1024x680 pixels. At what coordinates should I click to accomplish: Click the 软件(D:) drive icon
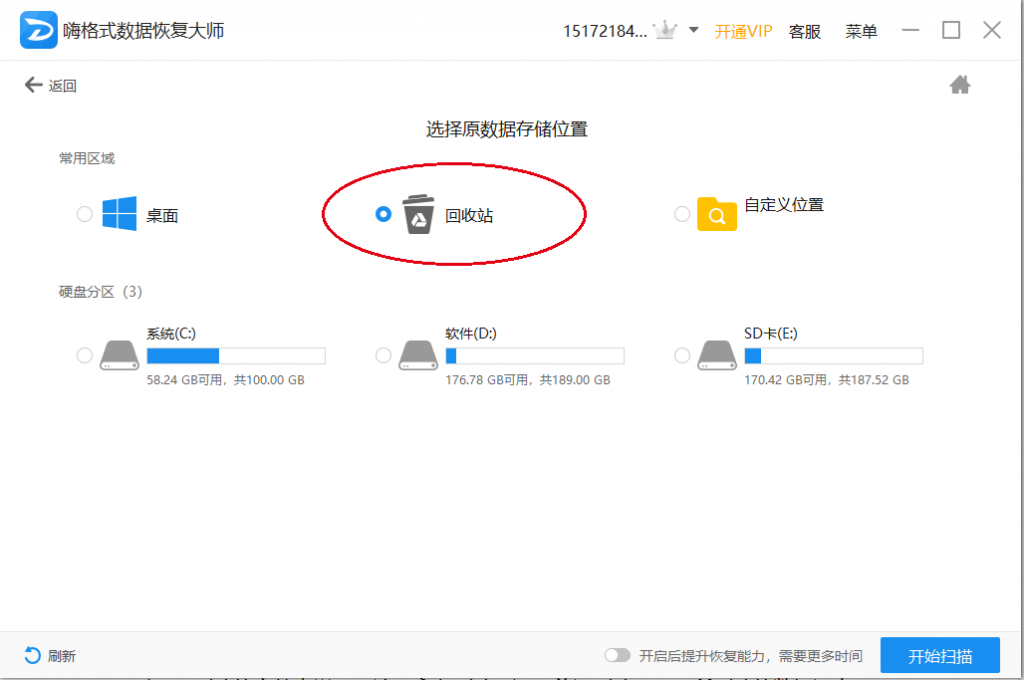418,355
